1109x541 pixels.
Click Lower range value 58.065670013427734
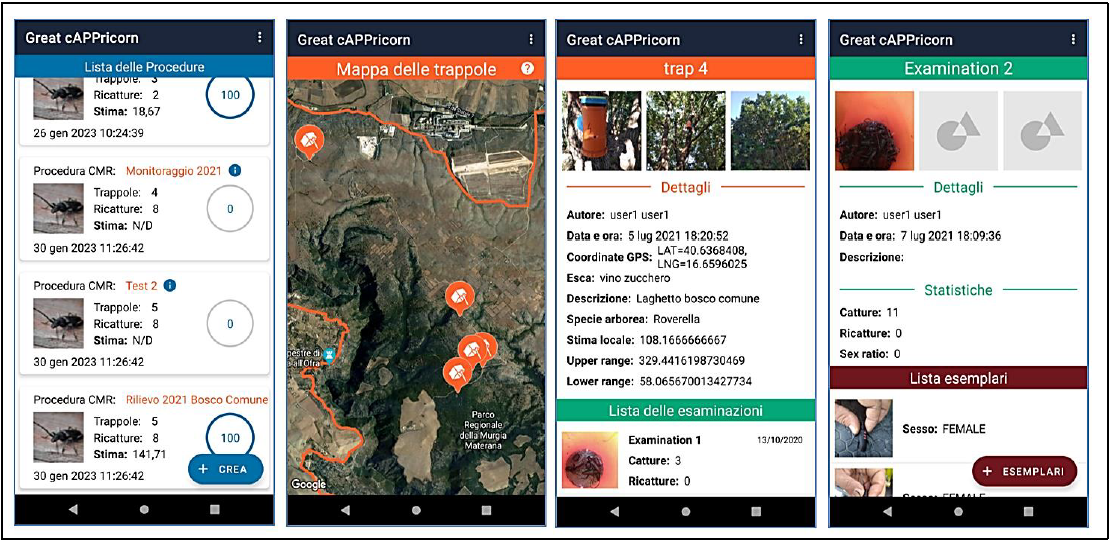tap(695, 381)
